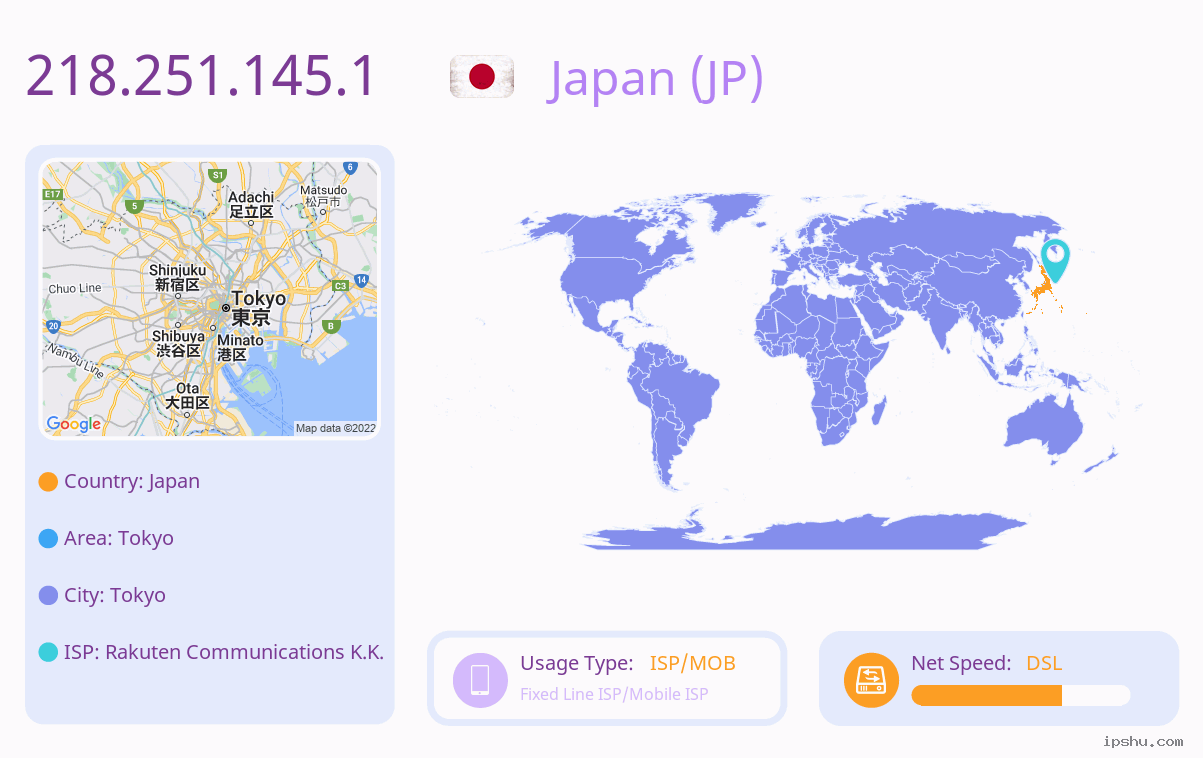Click the Japan (JP) country title
Viewport: 1203px width, 758px height.
[x=656, y=77]
